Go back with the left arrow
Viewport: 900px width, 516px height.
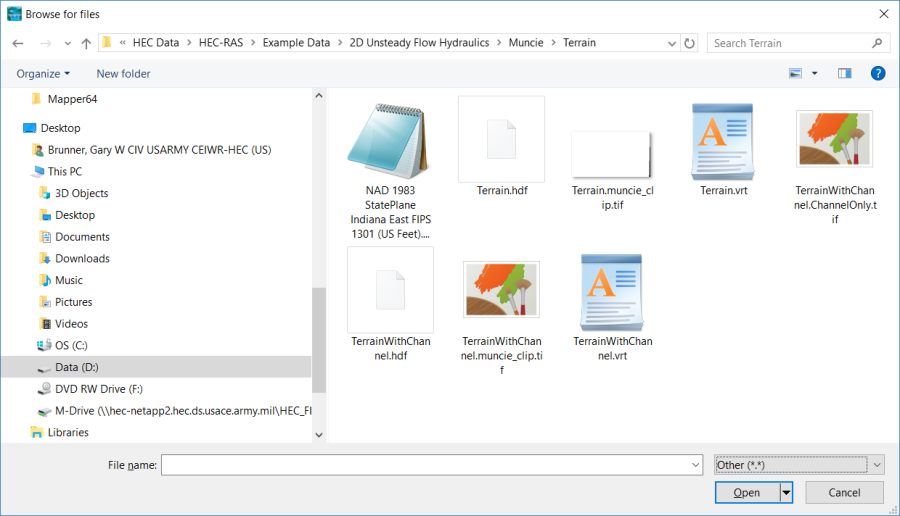[18, 43]
